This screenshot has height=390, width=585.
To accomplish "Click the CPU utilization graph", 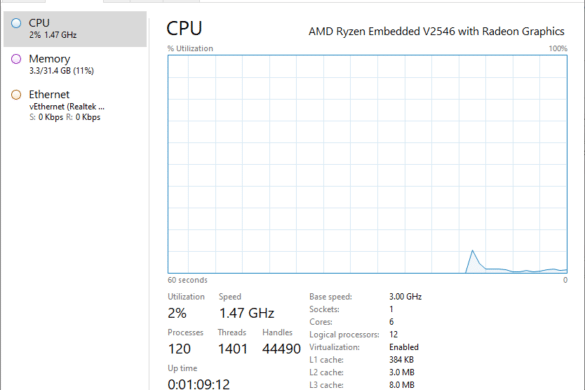I will coord(367,164).
